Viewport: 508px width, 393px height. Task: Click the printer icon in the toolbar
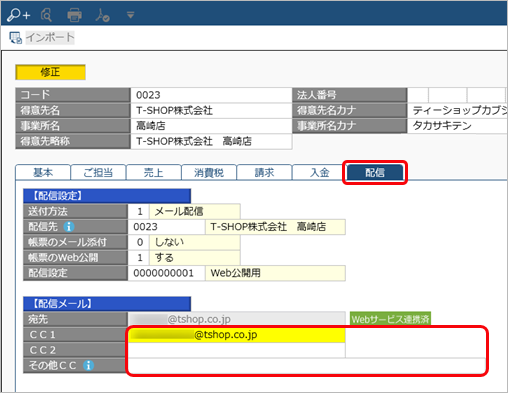tap(74, 15)
